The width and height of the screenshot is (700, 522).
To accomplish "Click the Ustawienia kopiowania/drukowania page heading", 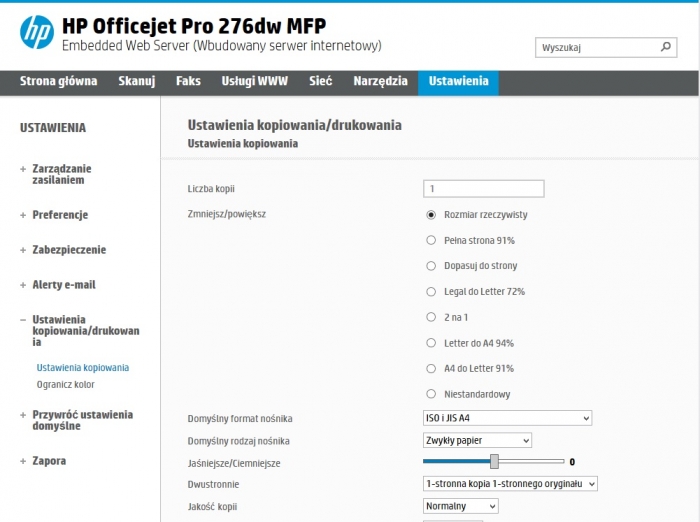I will [x=295, y=125].
